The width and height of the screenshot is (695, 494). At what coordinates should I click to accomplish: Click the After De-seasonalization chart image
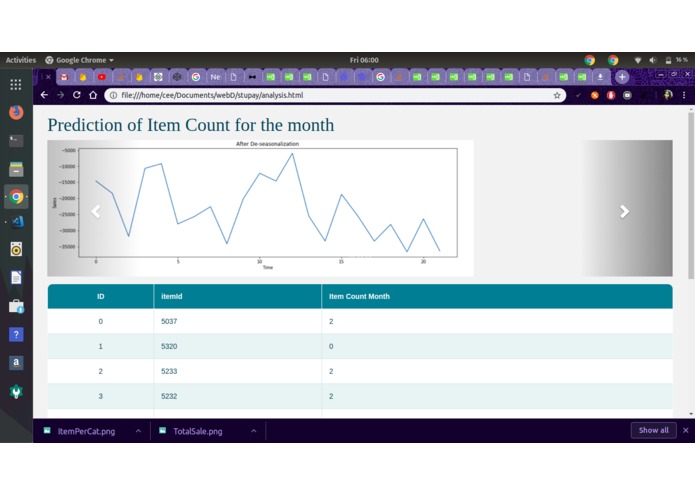click(x=261, y=208)
